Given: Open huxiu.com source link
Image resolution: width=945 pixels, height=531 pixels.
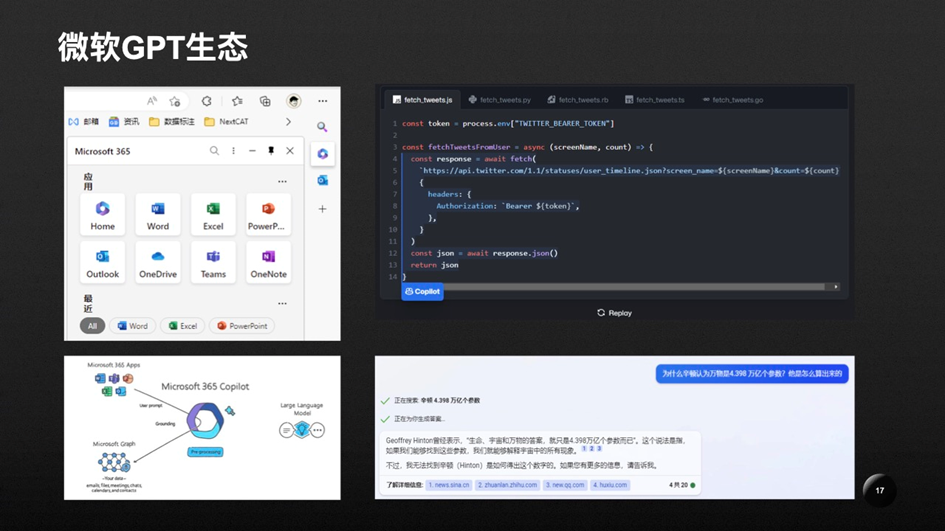Looking at the screenshot, I should 610,485.
